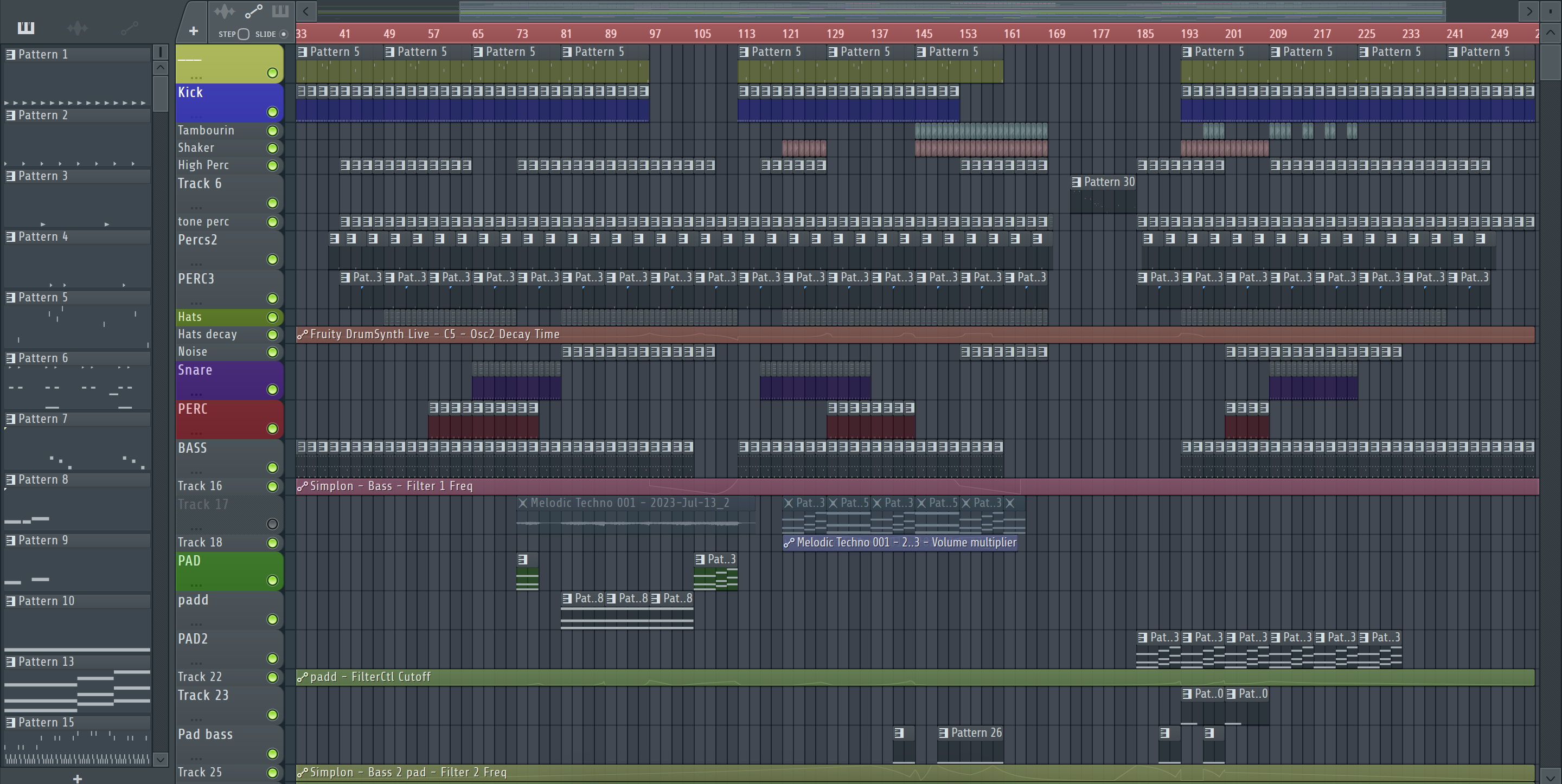Select Pattern 7 in the picker list
The image size is (1562, 784).
pyautogui.click(x=77, y=419)
